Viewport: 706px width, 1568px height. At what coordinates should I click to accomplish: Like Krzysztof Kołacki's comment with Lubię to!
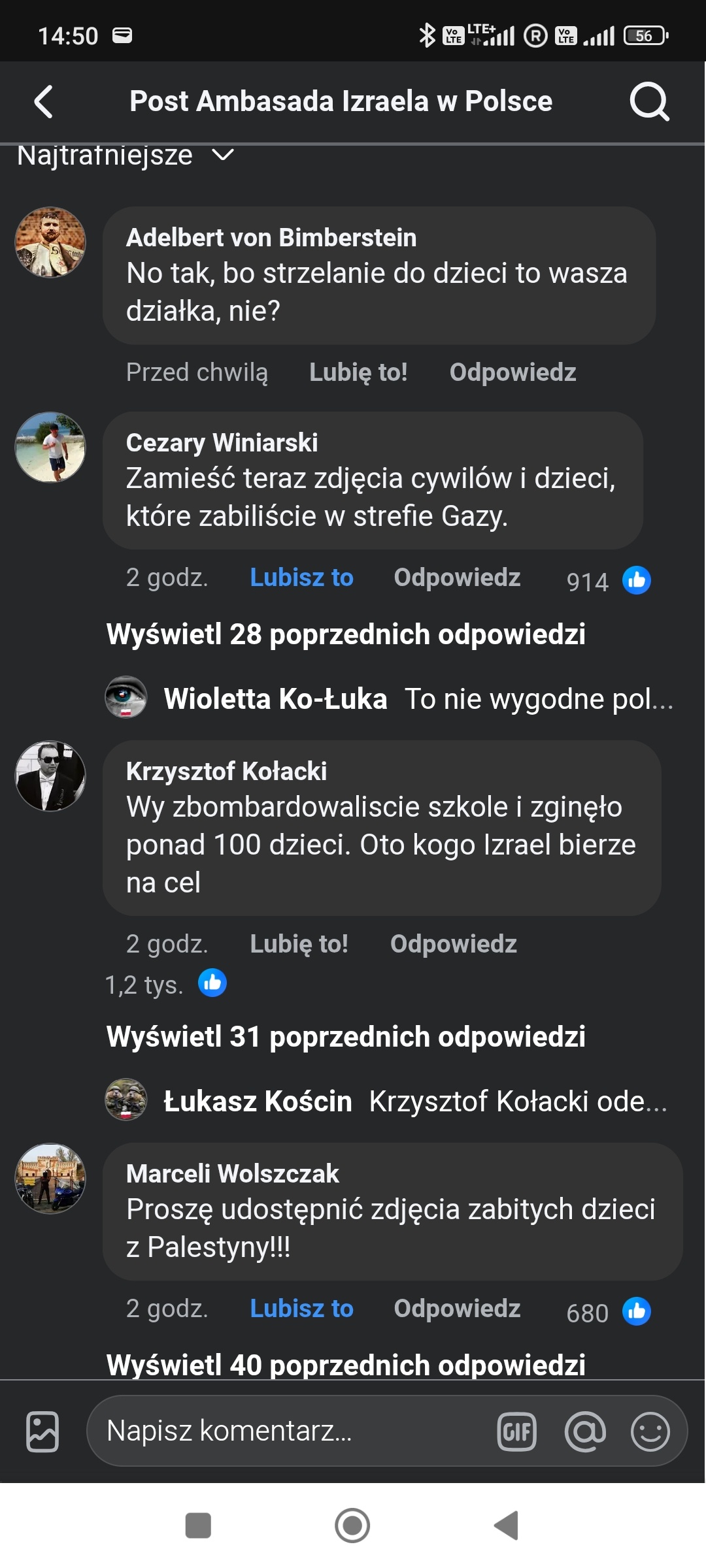[299, 944]
